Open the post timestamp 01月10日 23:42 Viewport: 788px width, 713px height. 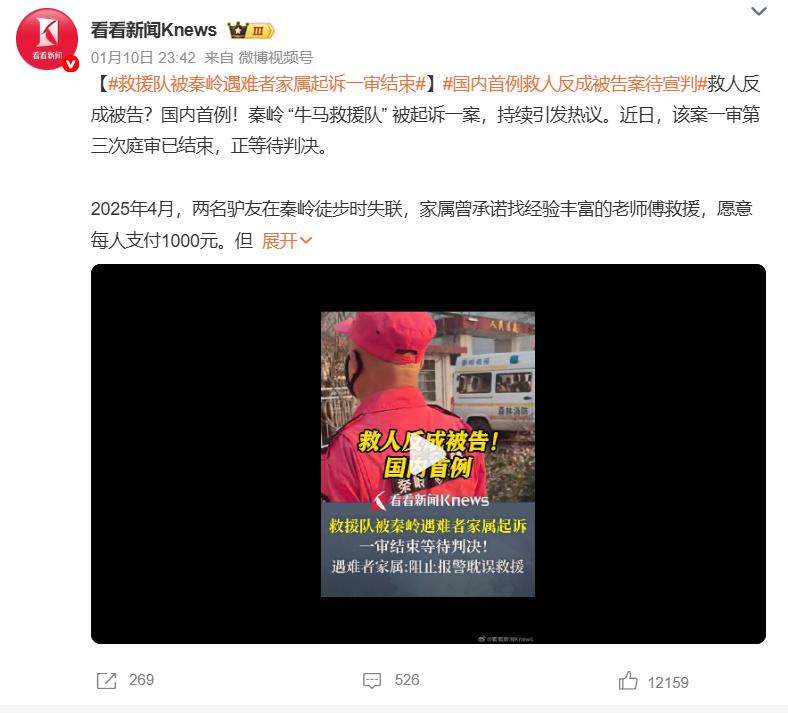(x=143, y=58)
